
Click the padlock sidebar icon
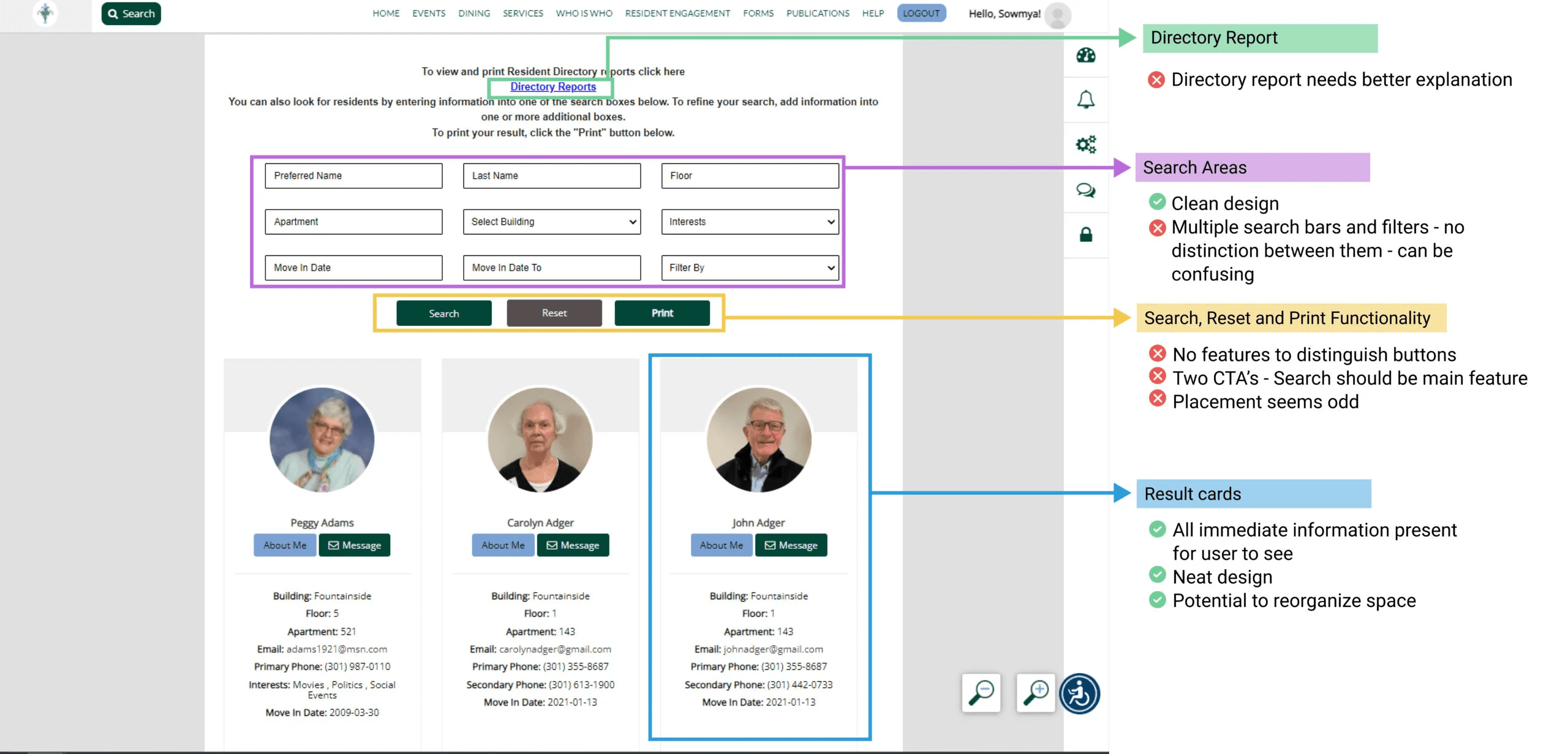coord(1085,235)
